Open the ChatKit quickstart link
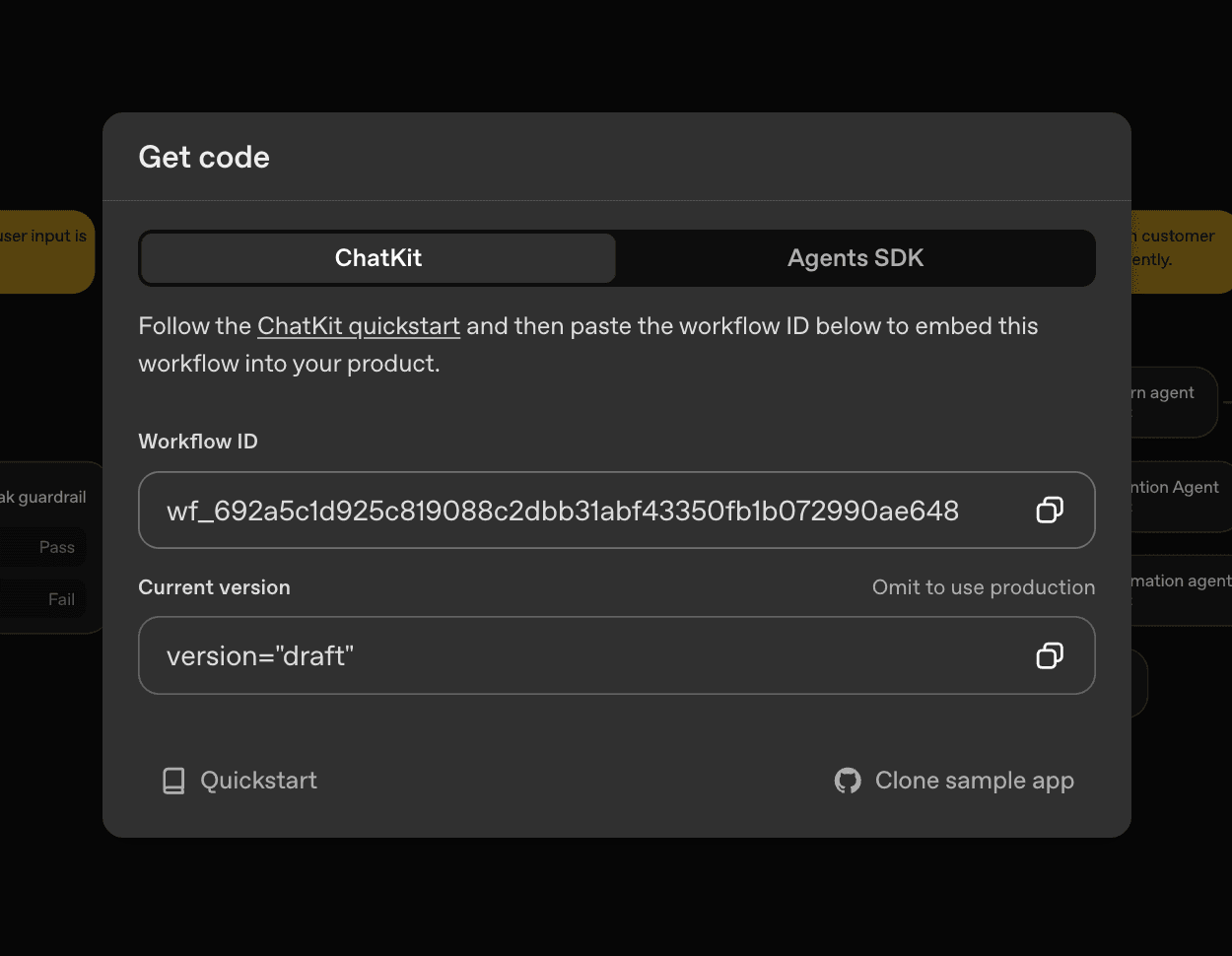Screen dimensions: 1232x956 pos(358,325)
